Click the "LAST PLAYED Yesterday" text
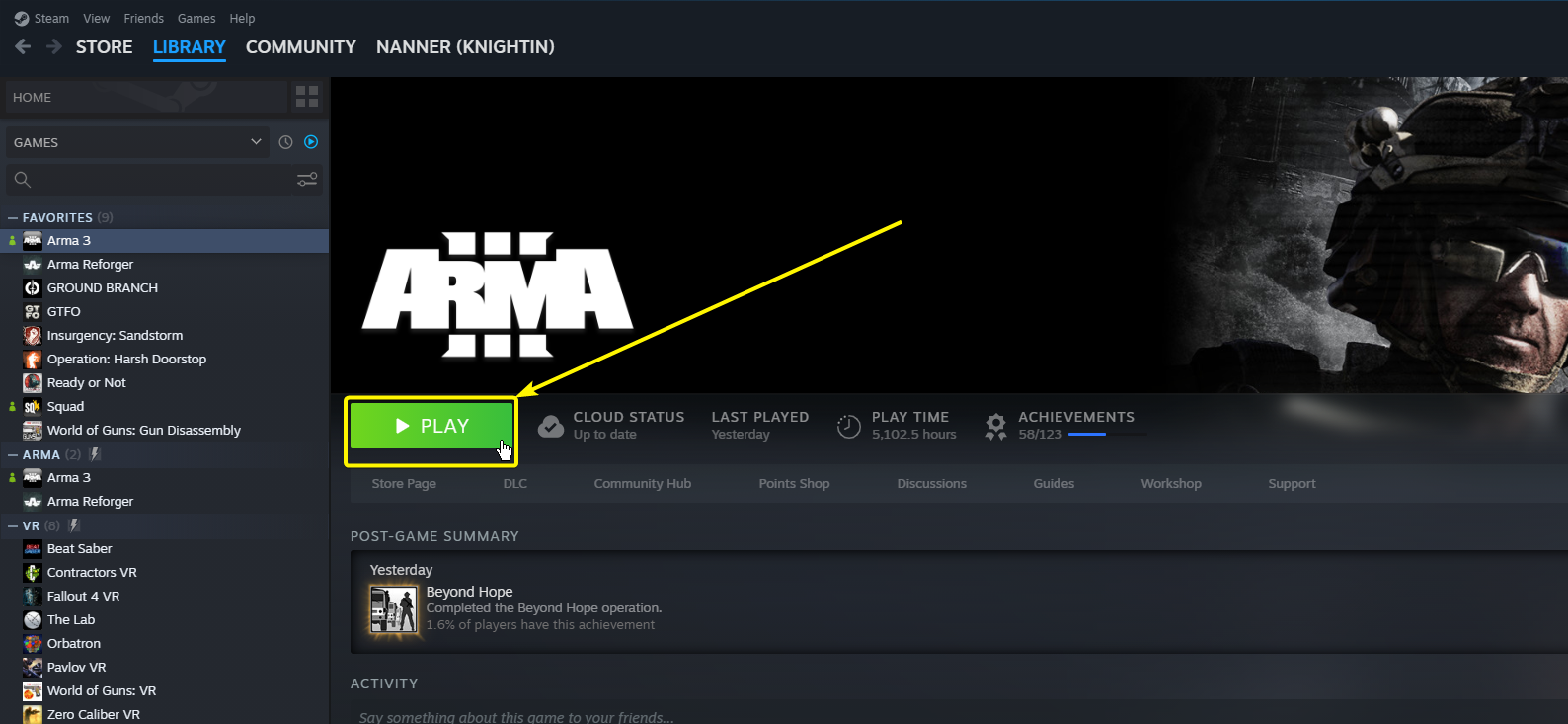The height and width of the screenshot is (724, 1568). [x=760, y=426]
